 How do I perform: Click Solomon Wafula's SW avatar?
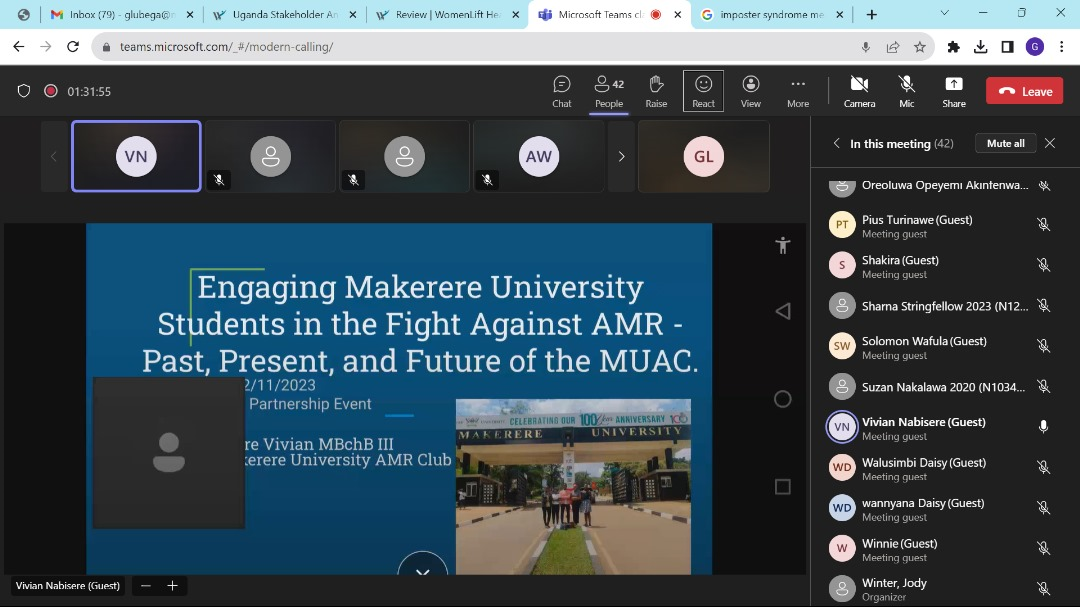842,346
